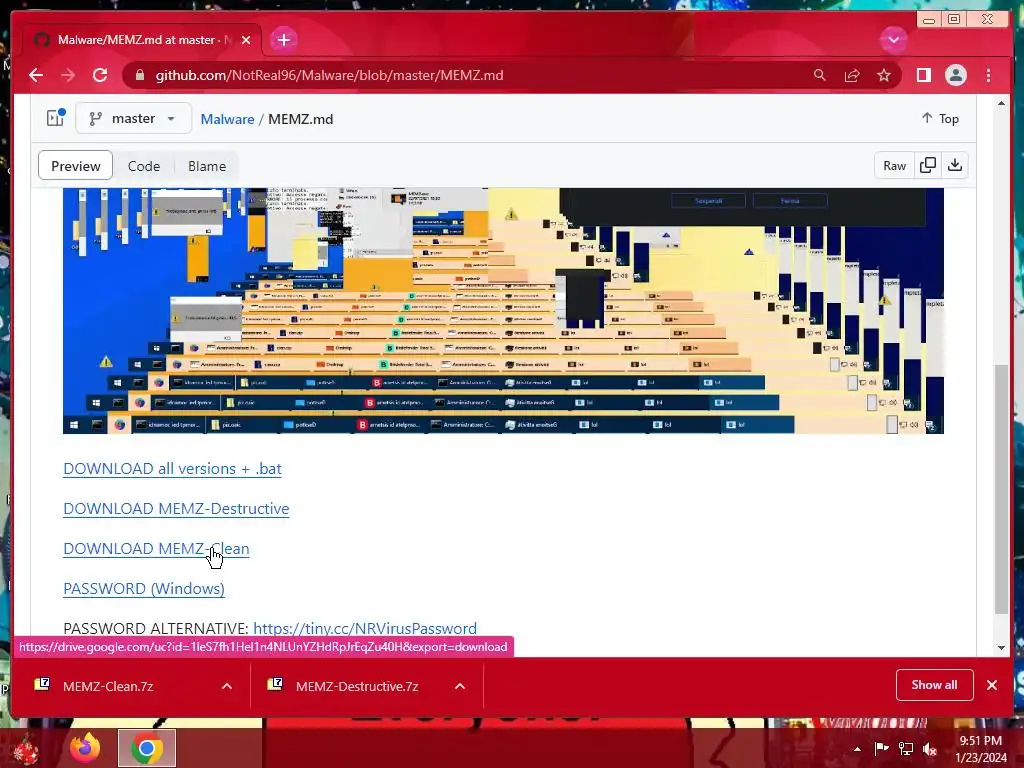Image resolution: width=1024 pixels, height=768 pixels.
Task: Open the MEMZ screenshot image
Action: pos(503,311)
